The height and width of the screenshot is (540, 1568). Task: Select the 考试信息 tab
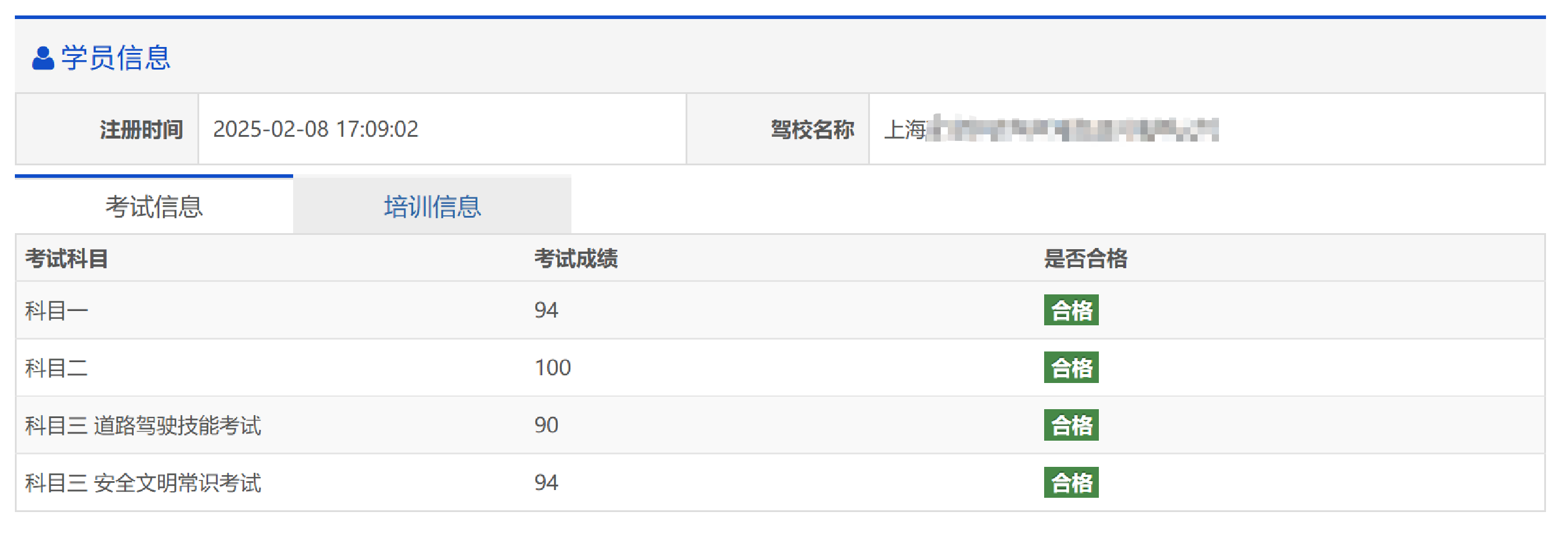click(x=154, y=207)
